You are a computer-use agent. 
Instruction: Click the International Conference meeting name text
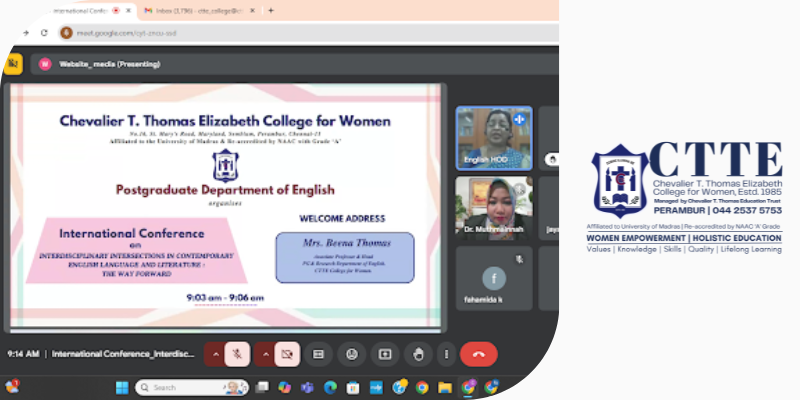click(123, 354)
